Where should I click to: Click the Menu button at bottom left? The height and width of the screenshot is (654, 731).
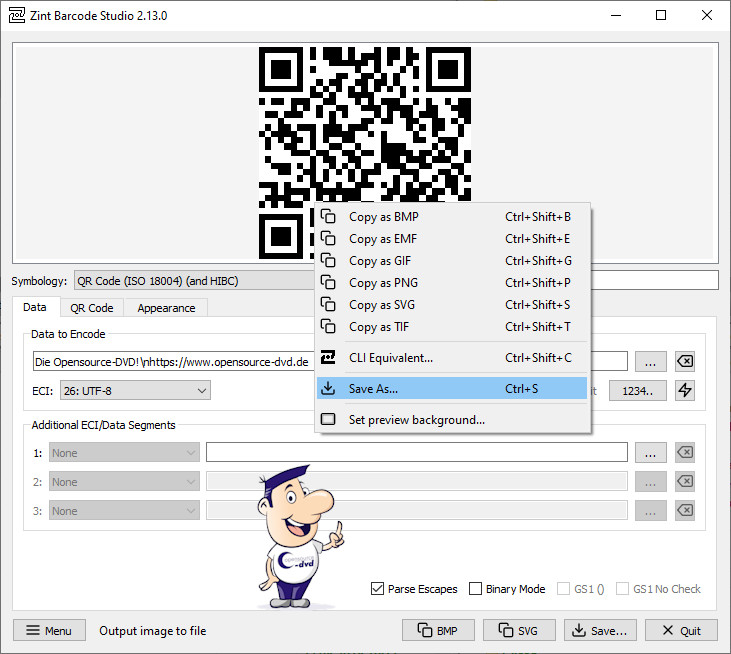point(49,630)
